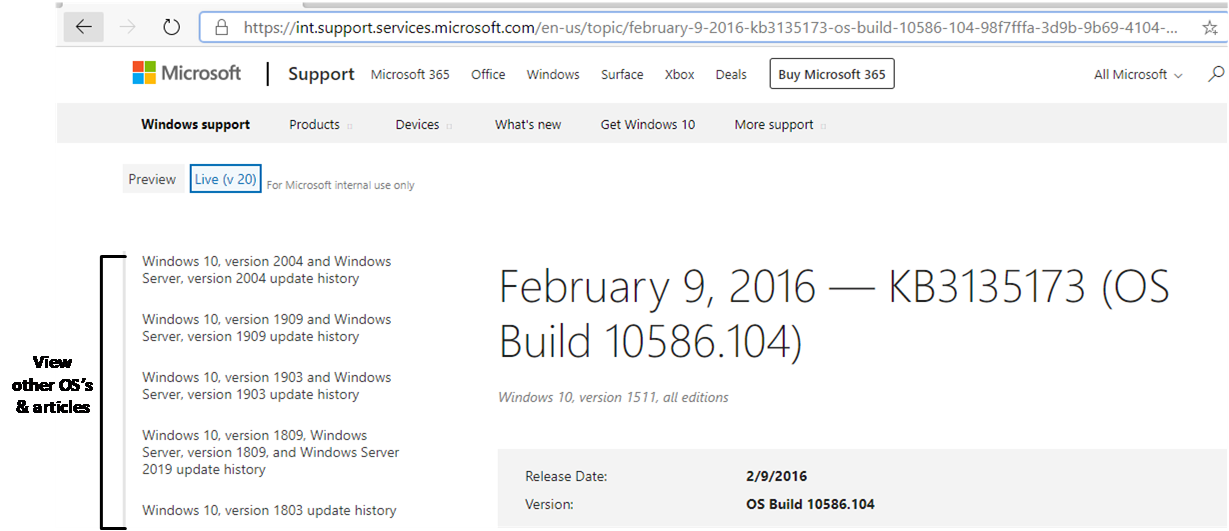Open the Windows header link

(553, 74)
